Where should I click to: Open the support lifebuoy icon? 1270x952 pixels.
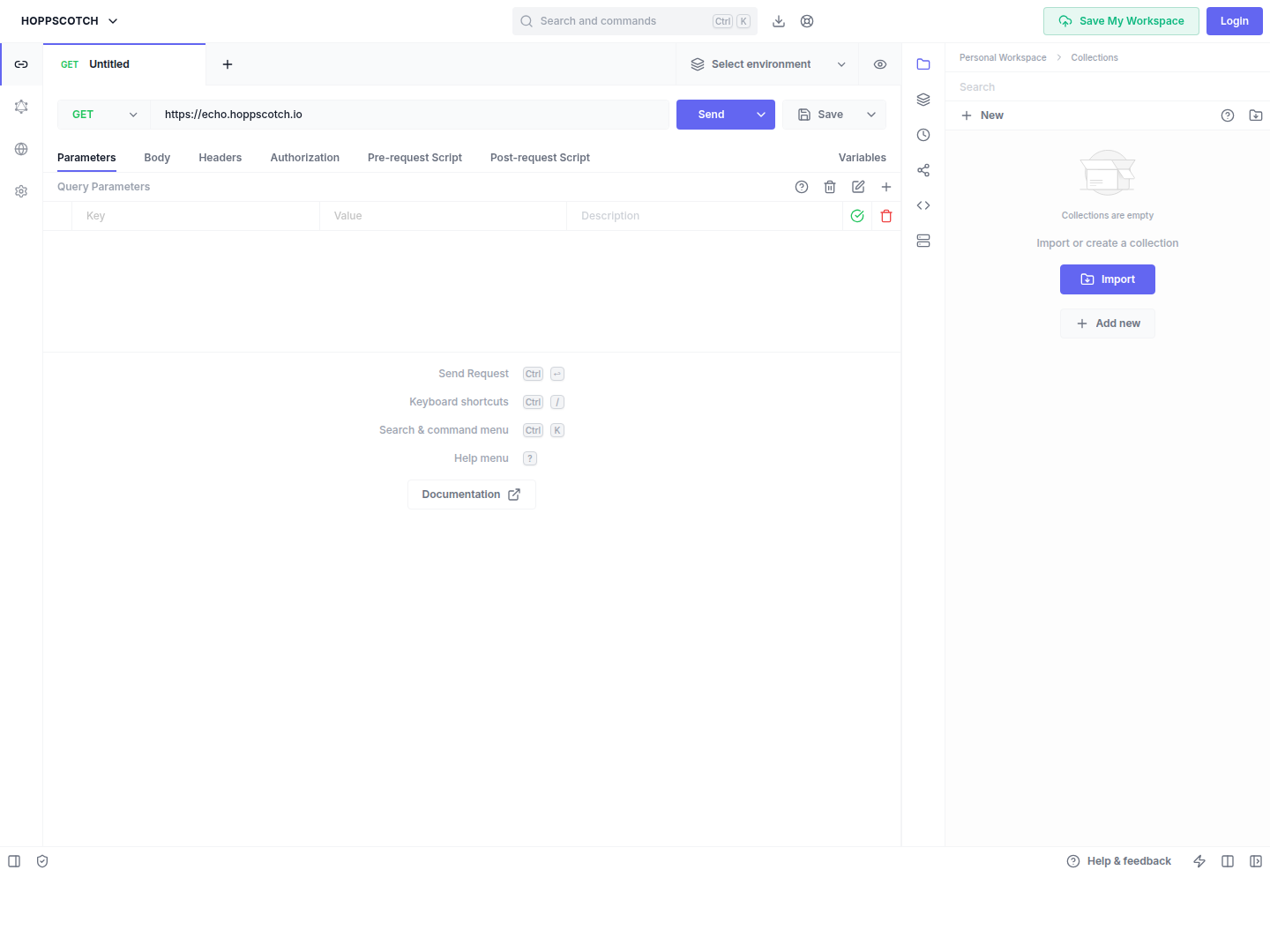tap(807, 21)
